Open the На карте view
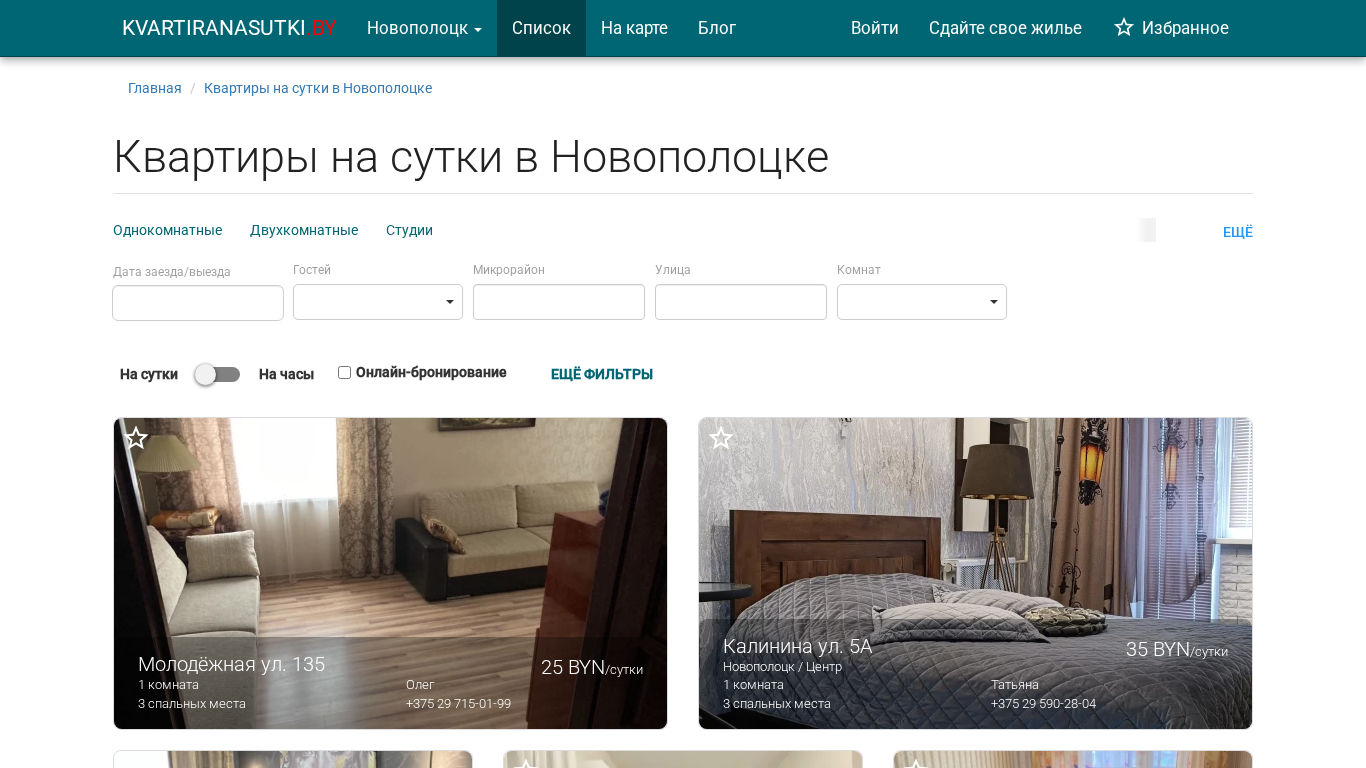The width and height of the screenshot is (1366, 768). coord(634,28)
